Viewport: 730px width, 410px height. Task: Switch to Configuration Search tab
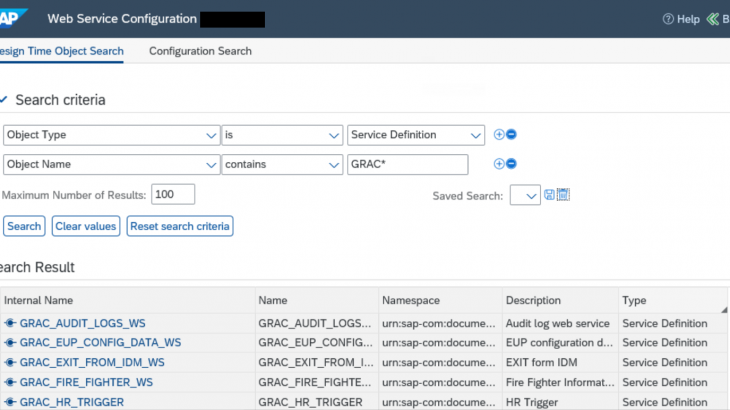point(200,51)
